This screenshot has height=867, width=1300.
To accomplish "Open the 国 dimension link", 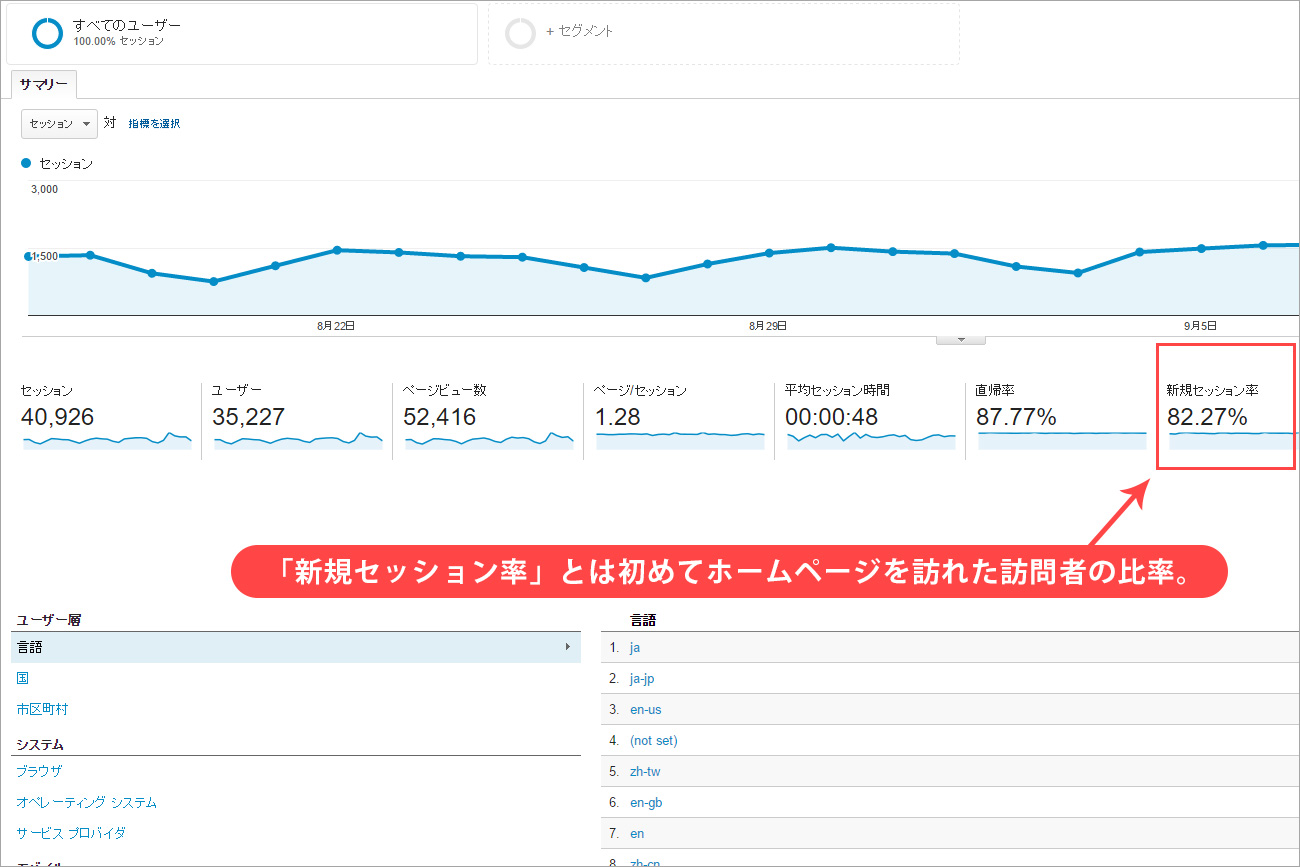I will 23,678.
